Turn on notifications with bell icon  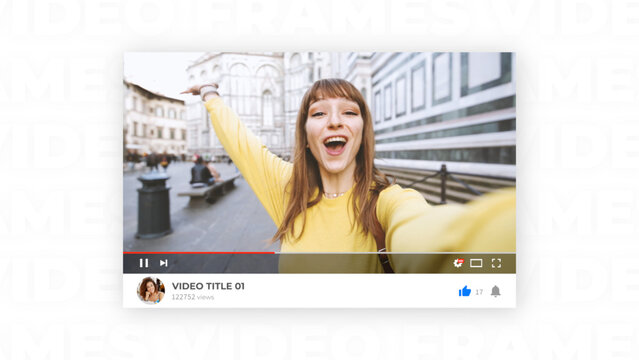(495, 291)
